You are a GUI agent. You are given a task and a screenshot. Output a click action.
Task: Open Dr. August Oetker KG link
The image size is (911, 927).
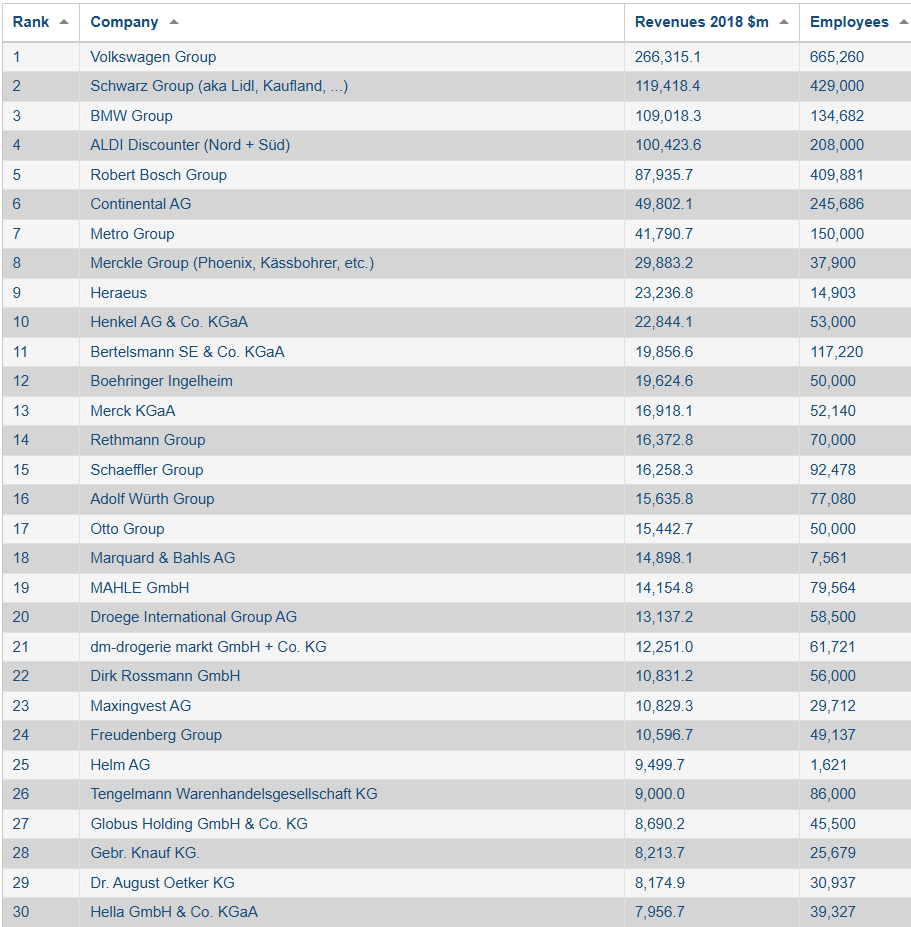point(162,883)
